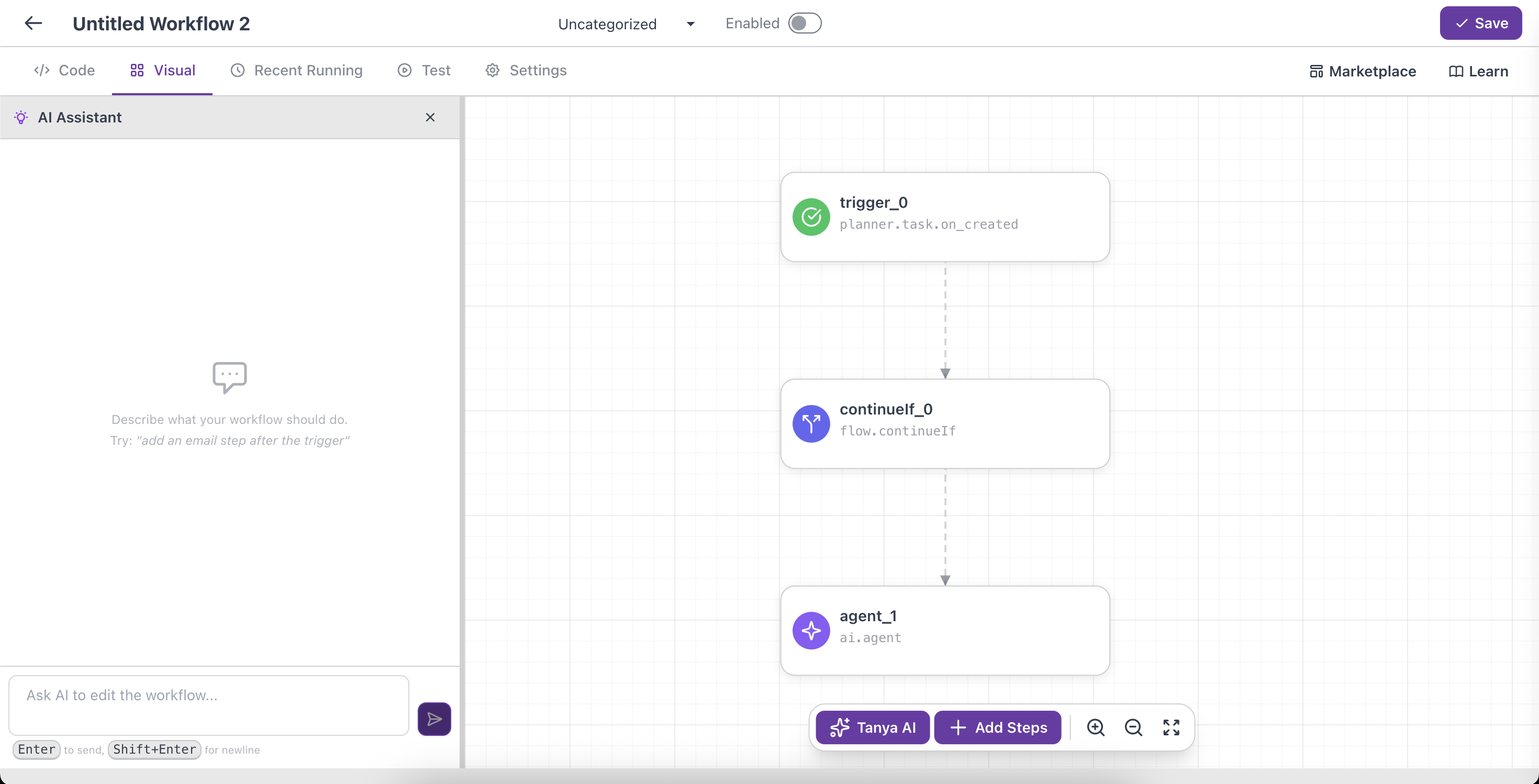Save the workflow
Screen dimensions: 1539x784
point(1480,23)
